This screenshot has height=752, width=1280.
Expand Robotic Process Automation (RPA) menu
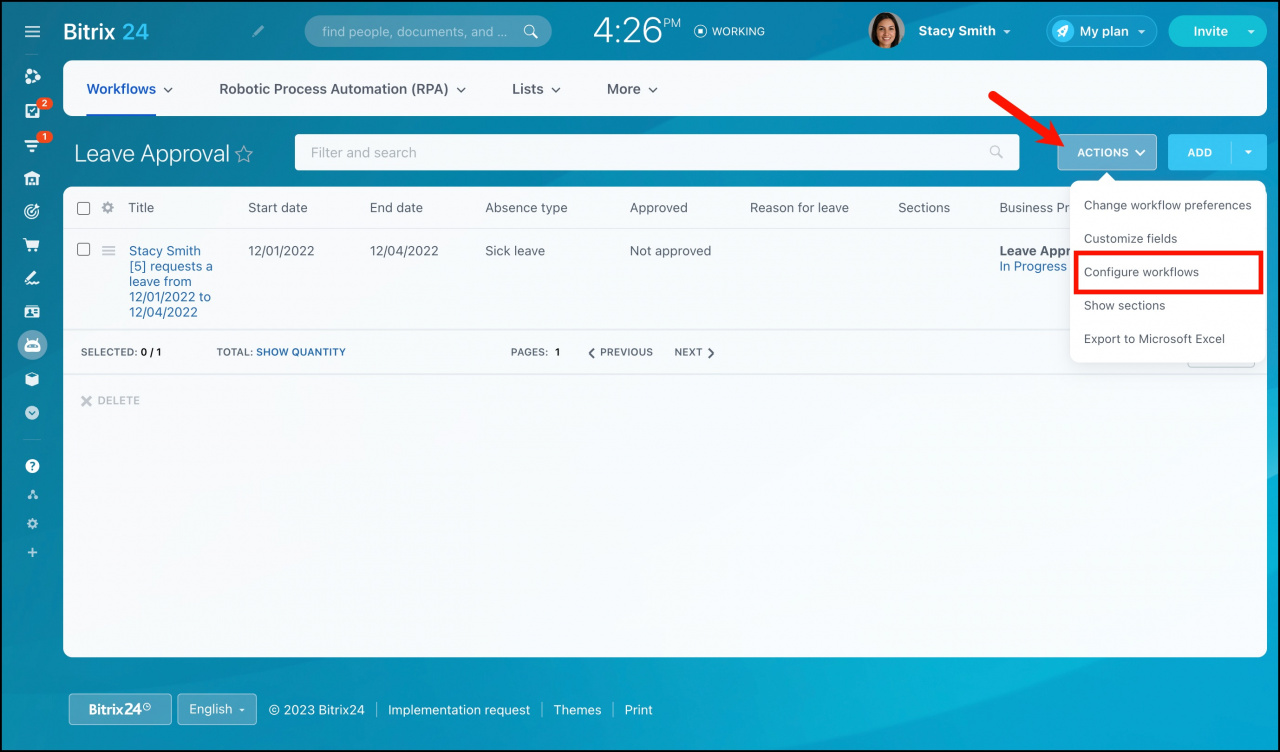tap(461, 90)
